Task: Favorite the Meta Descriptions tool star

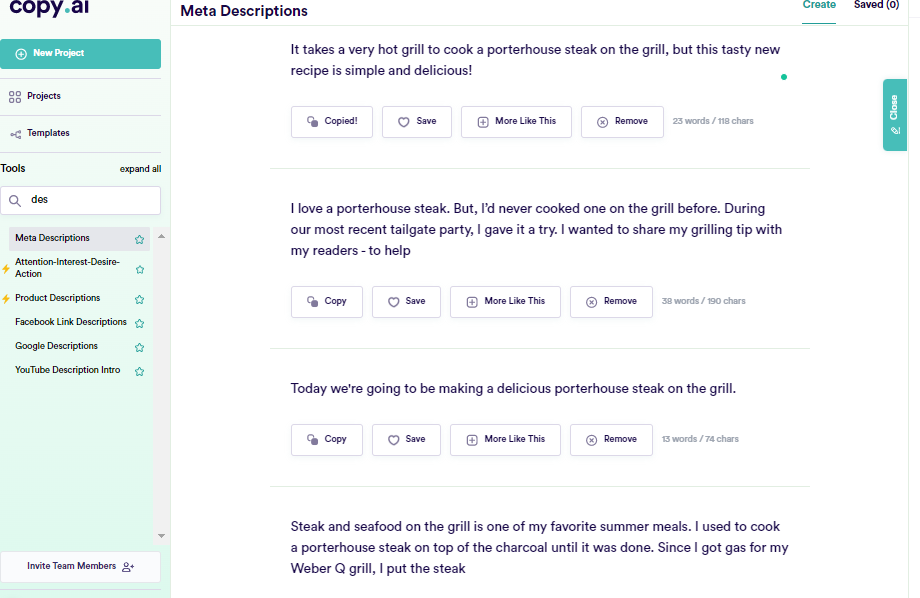Action: coord(140,239)
